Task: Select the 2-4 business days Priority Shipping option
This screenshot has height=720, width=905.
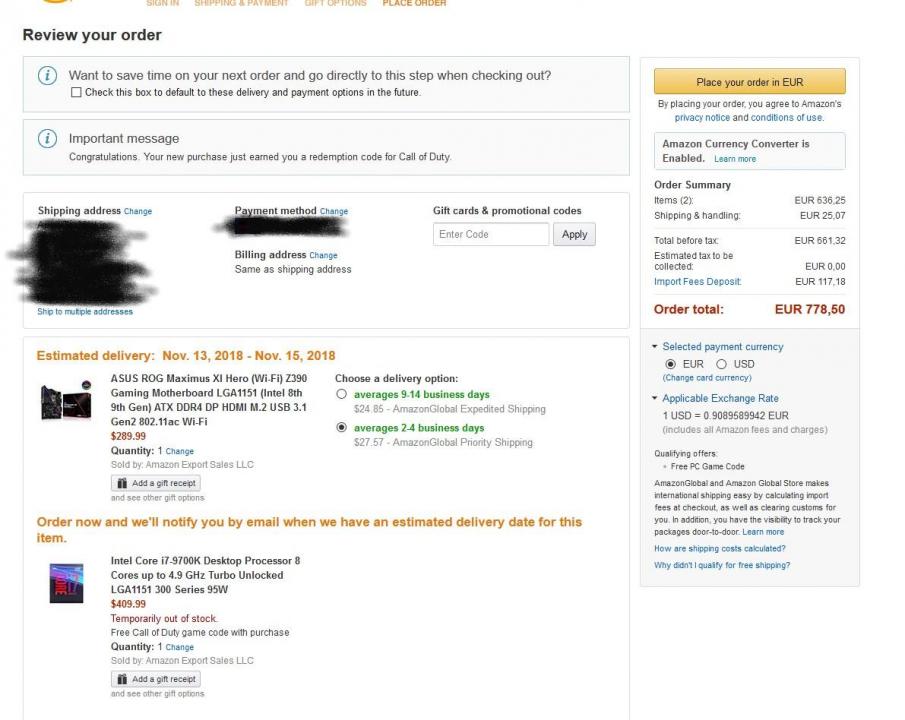Action: coord(342,428)
